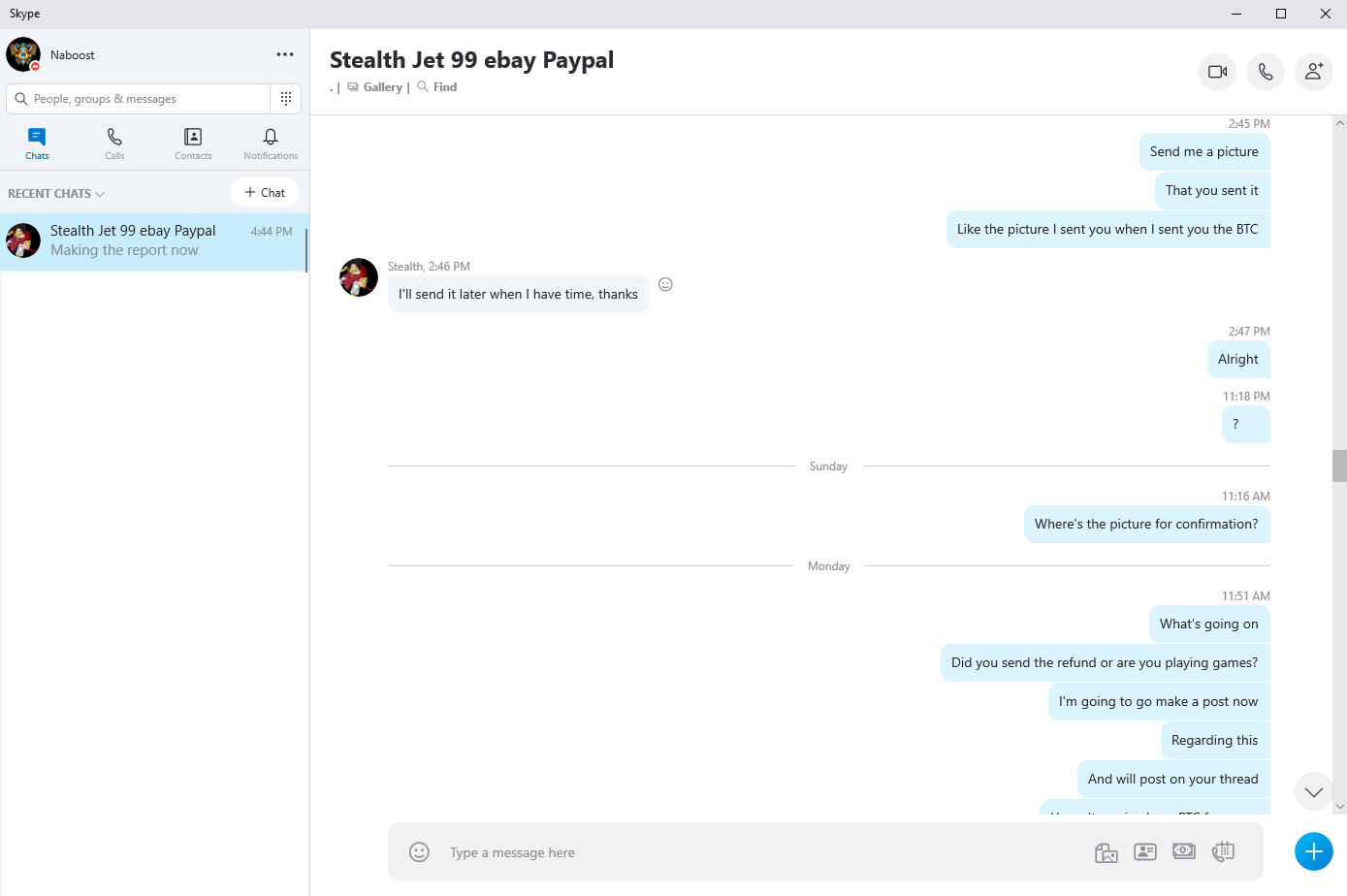The image size is (1347, 896).
Task: Click "I'm going to go make a post now" message
Action: 1159,701
